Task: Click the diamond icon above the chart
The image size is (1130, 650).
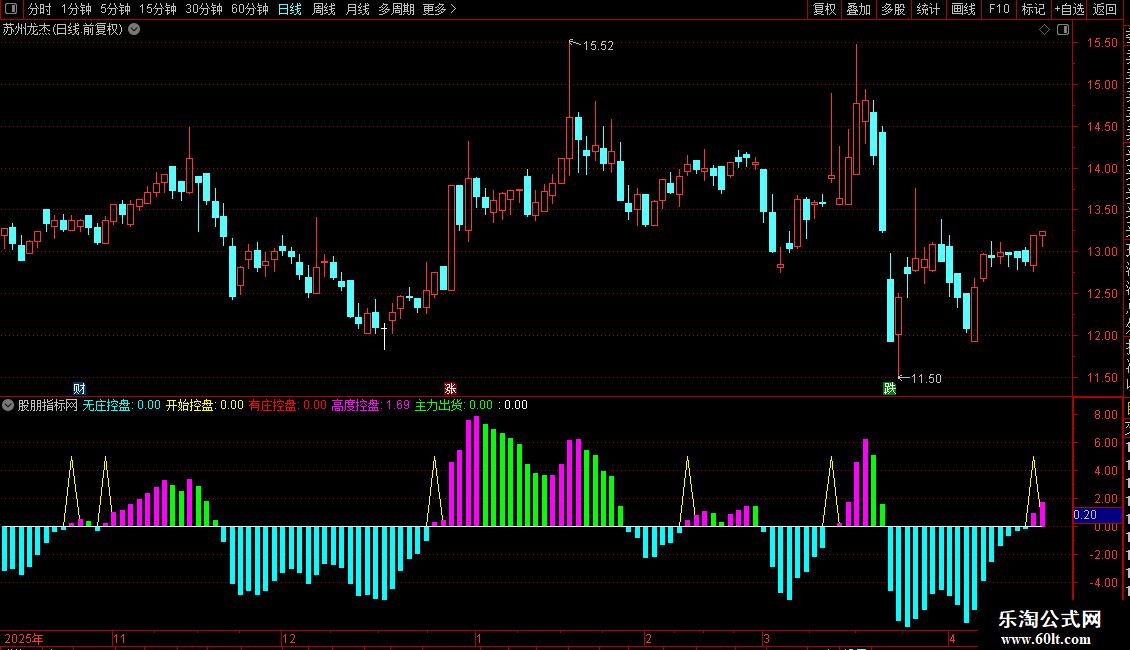Action: (x=1044, y=30)
